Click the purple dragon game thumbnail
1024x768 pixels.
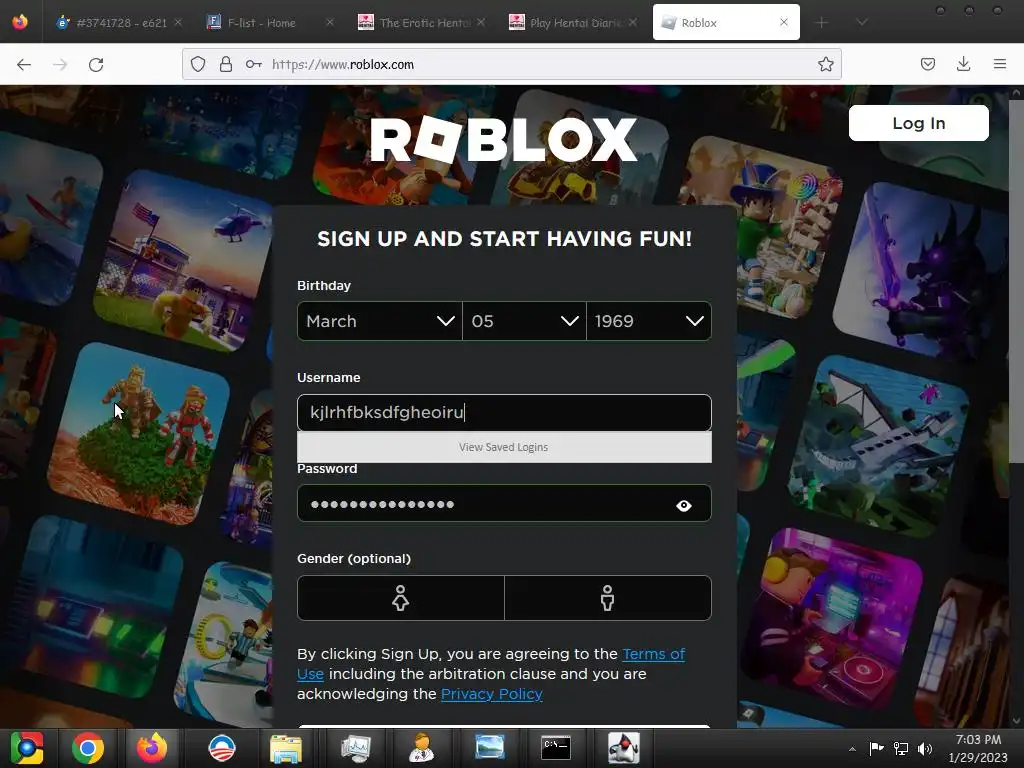pos(927,271)
